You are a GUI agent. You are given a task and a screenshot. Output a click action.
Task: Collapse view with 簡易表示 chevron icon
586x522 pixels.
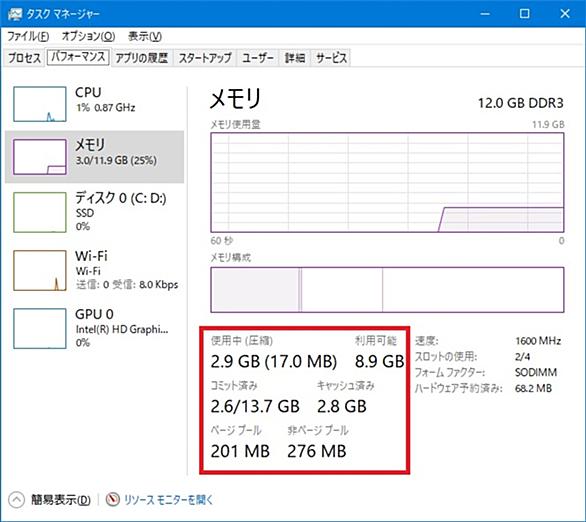16,500
